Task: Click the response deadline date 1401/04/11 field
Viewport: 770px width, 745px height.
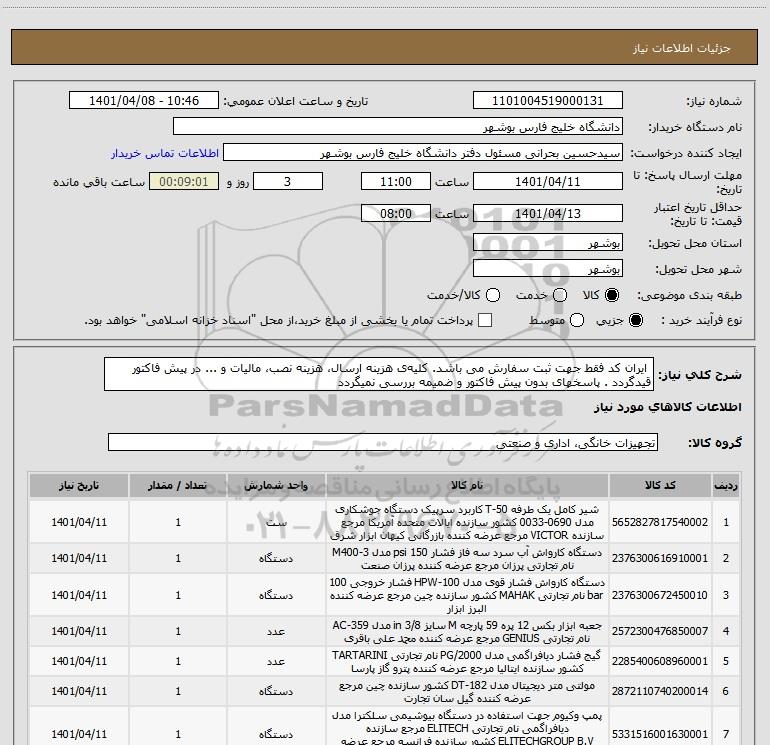Action: (548, 181)
